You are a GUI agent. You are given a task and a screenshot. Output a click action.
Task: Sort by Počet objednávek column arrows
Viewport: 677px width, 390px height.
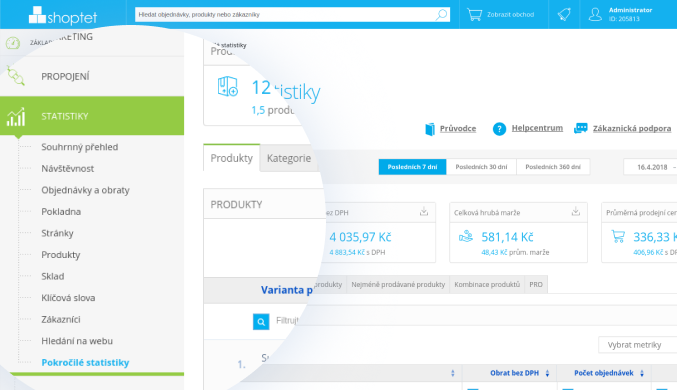click(642, 373)
